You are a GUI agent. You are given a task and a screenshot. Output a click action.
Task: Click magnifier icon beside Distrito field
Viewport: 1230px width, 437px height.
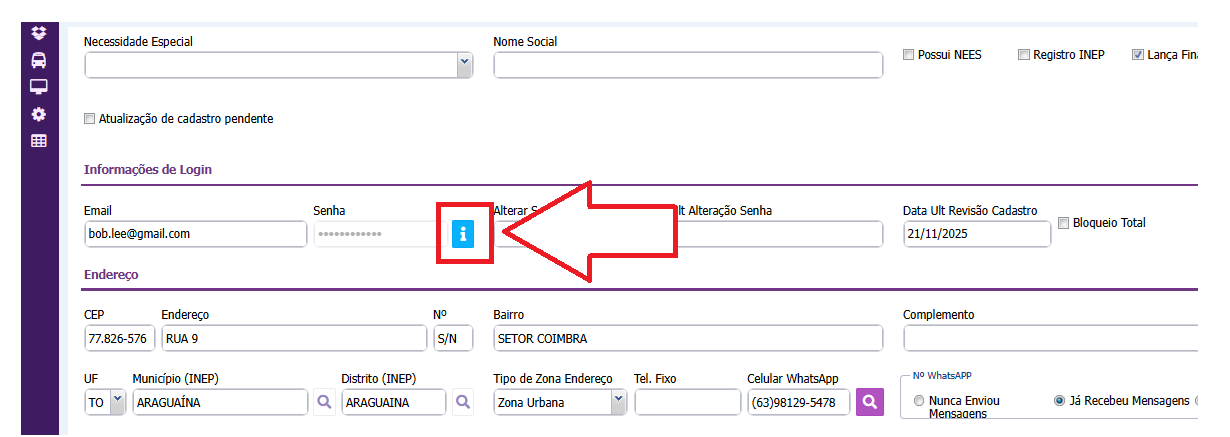[x=463, y=402]
